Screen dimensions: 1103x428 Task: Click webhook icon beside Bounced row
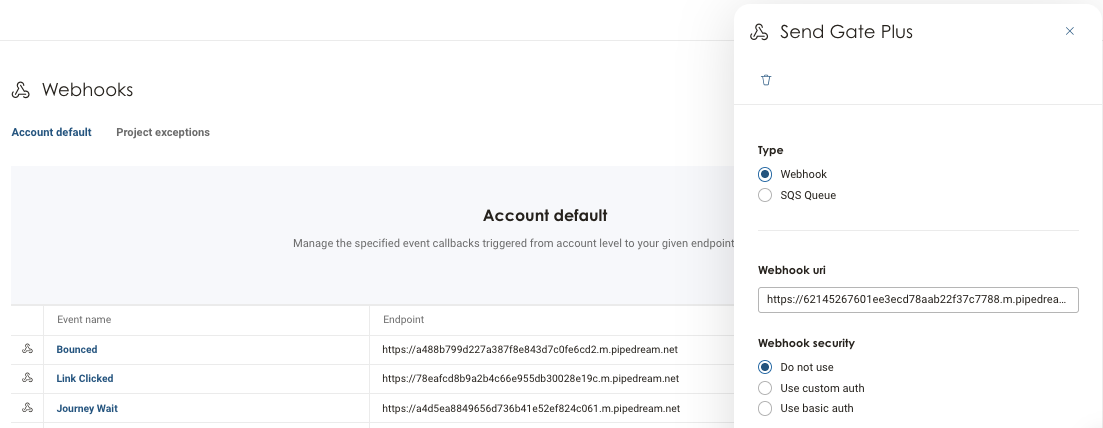tap(27, 349)
